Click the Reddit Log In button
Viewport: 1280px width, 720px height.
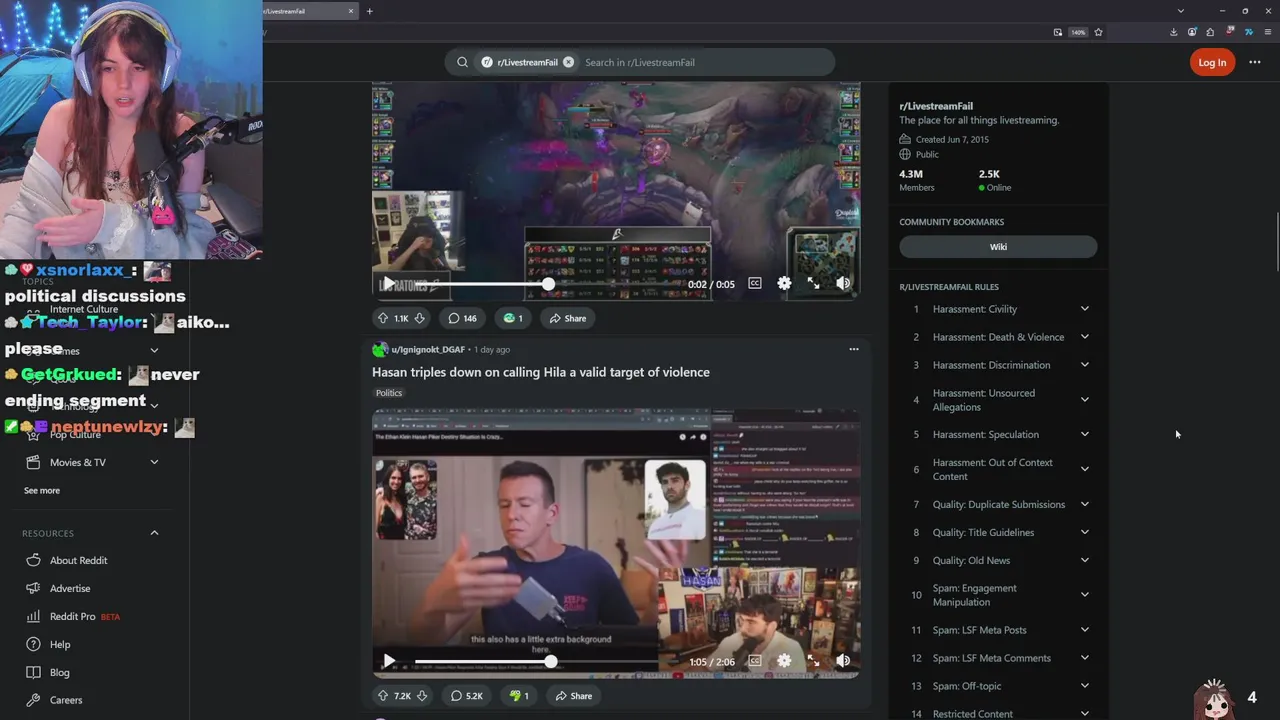coord(1212,62)
